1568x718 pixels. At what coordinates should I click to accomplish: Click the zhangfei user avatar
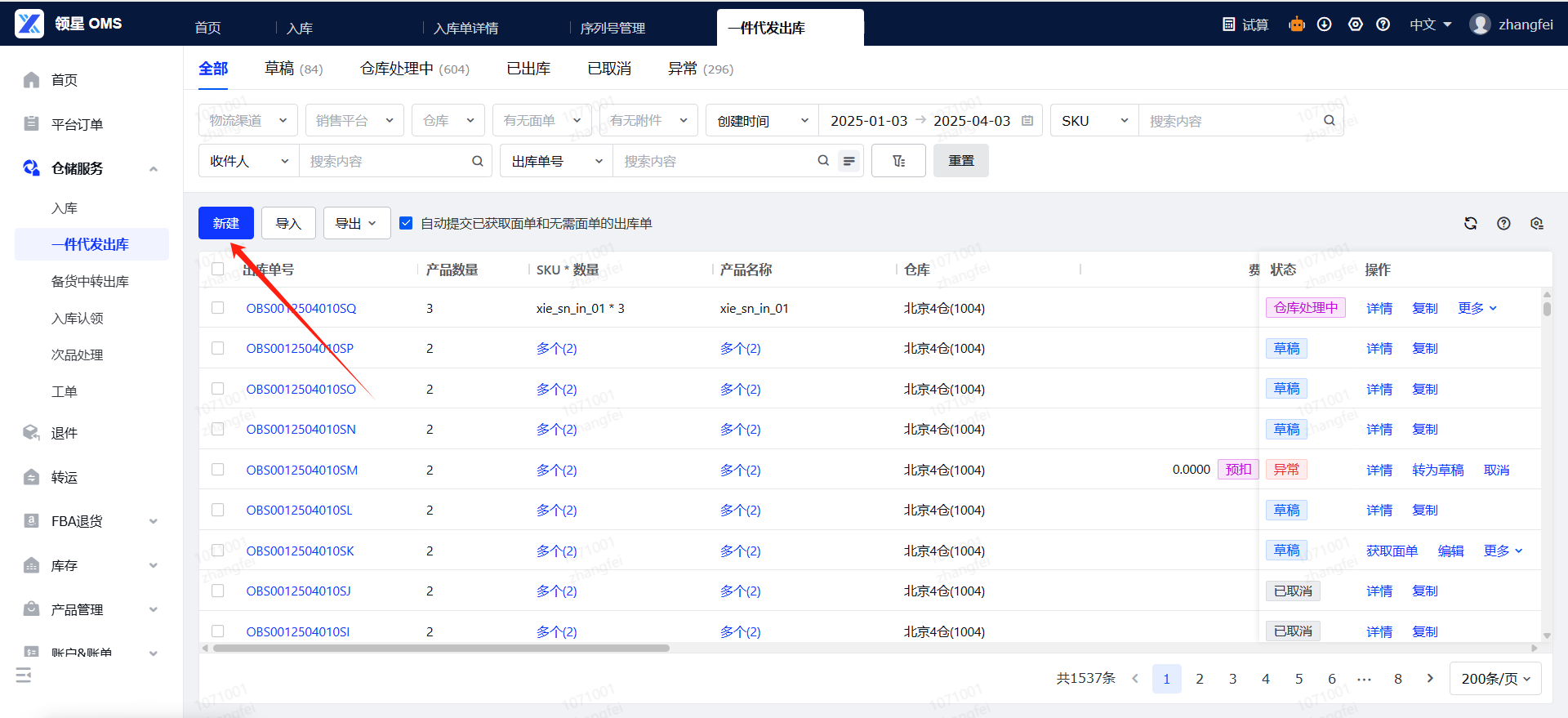[1480, 25]
